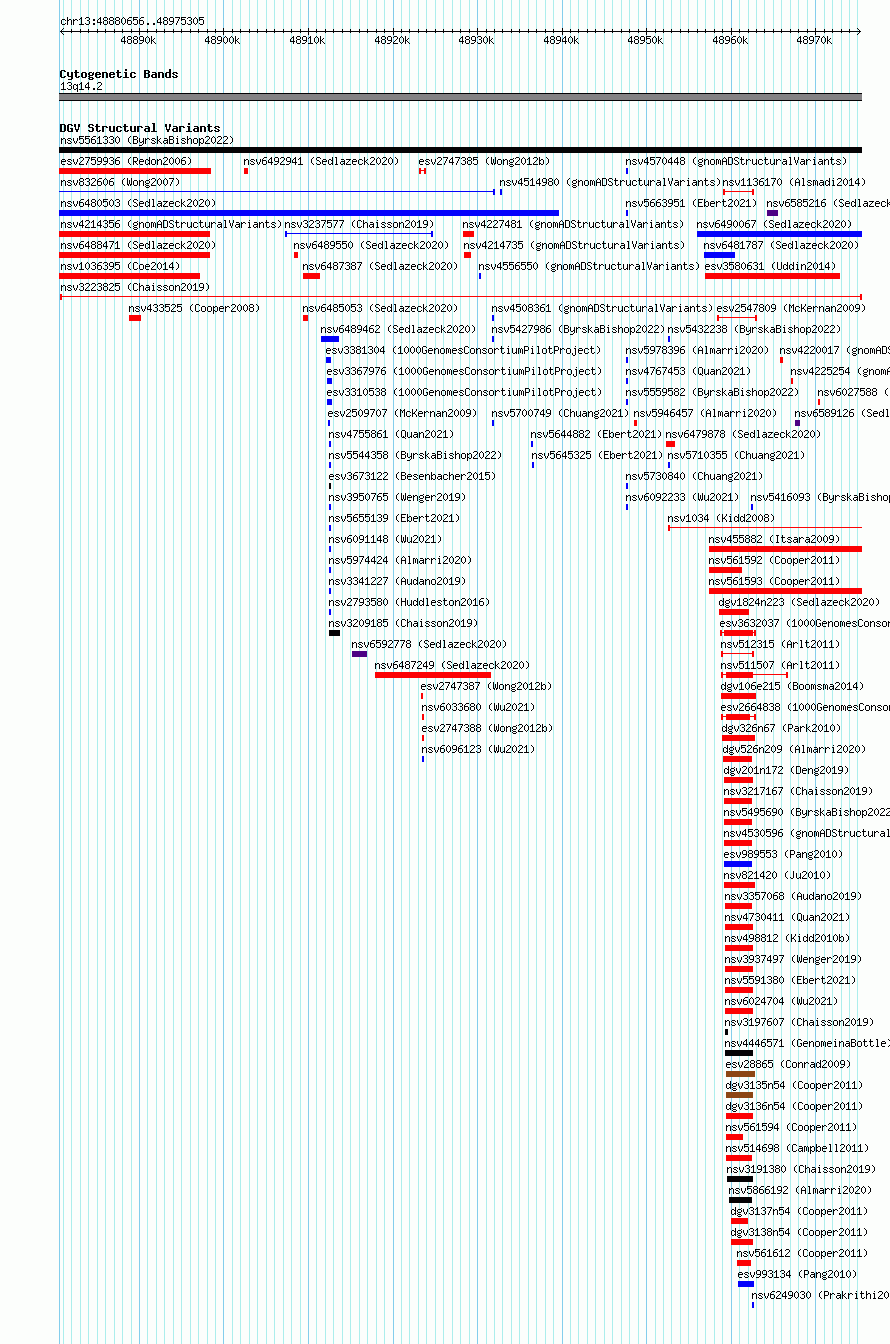
Task: Click esv2747385 (Wong2012b) label
Action: tap(484, 161)
